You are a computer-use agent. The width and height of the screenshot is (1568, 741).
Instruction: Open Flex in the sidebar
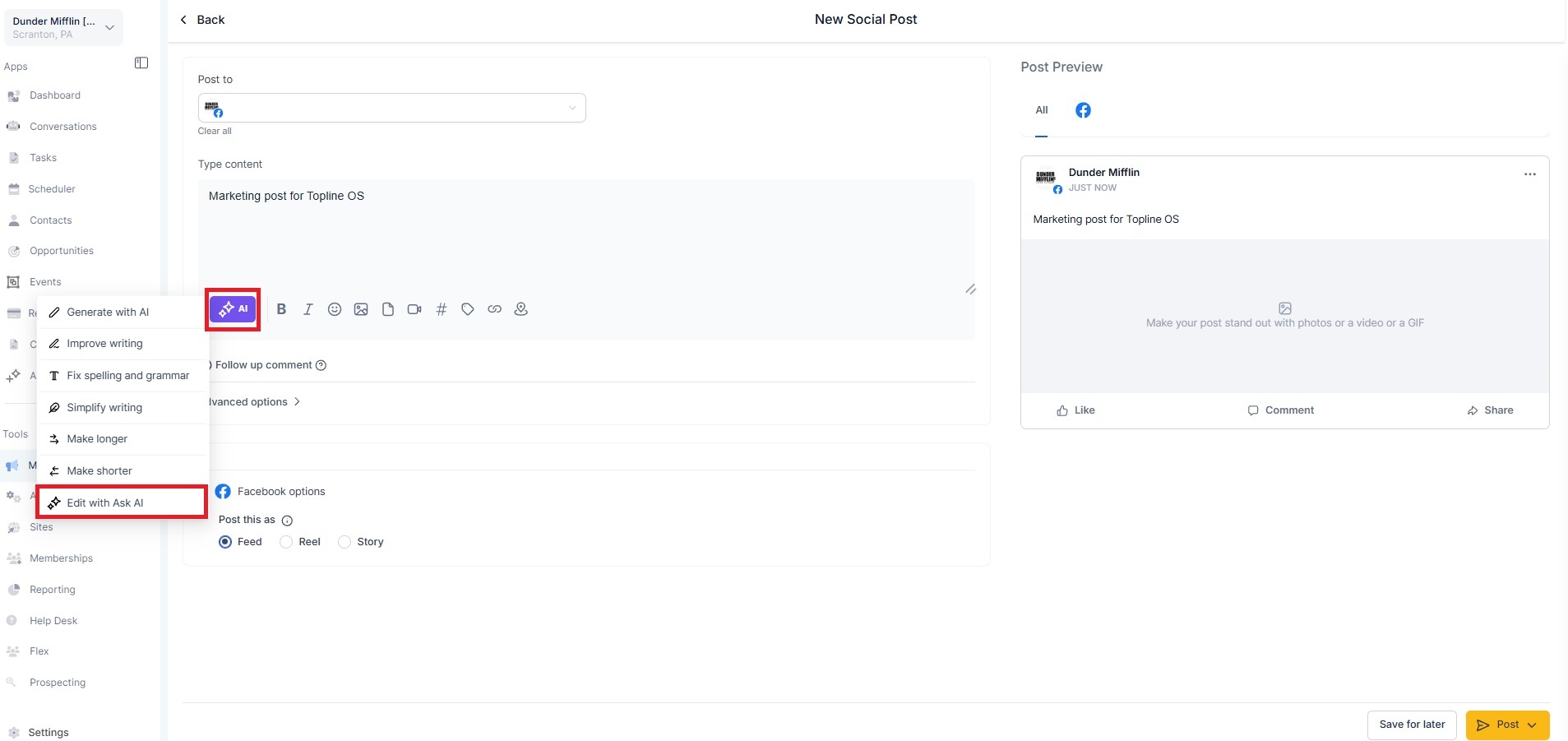pos(39,651)
